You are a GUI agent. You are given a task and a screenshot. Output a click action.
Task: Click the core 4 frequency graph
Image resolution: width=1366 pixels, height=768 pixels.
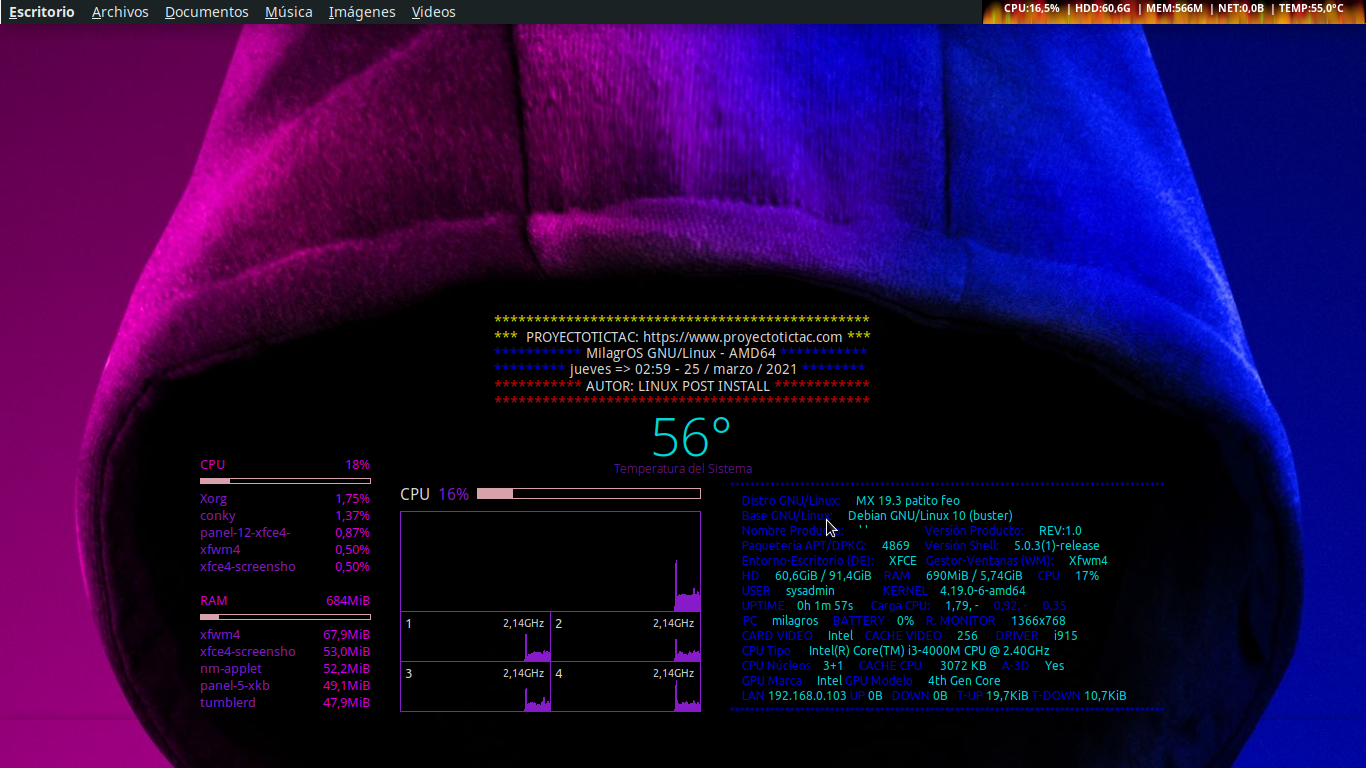tap(625, 686)
